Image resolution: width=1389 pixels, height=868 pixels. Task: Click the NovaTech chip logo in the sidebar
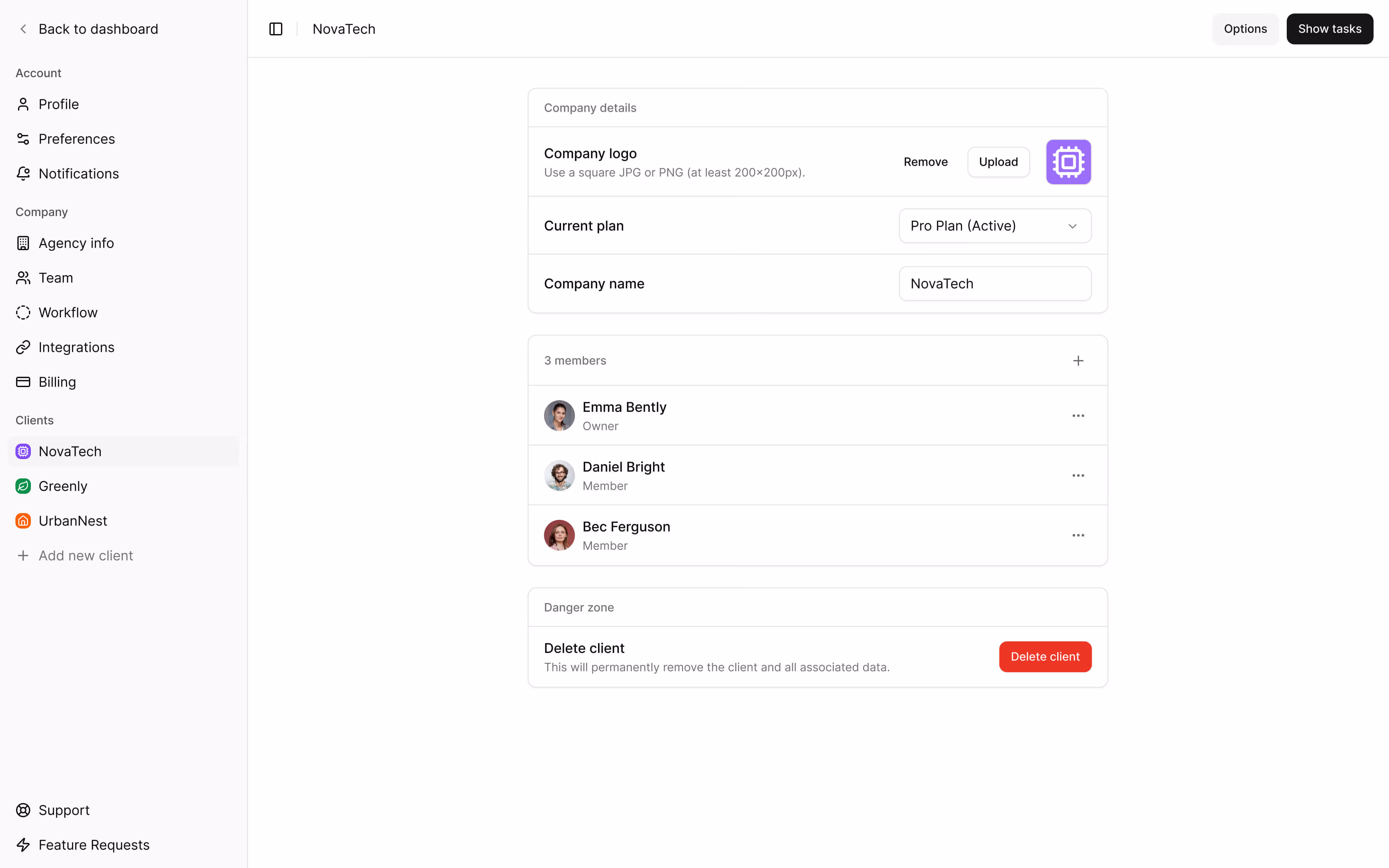pos(23,451)
